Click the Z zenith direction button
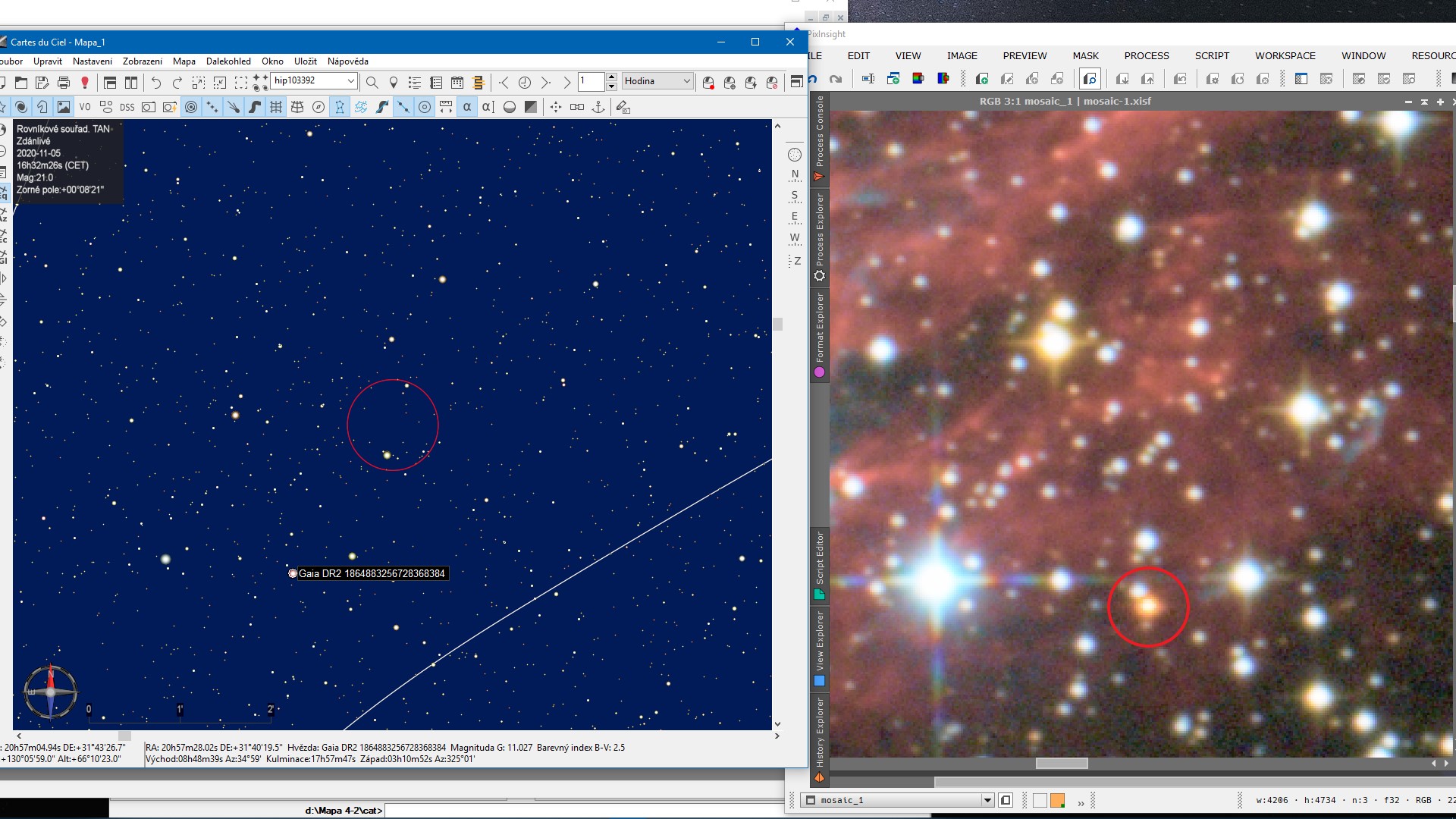Screen dimensions: 1456x819 pyautogui.click(x=795, y=261)
